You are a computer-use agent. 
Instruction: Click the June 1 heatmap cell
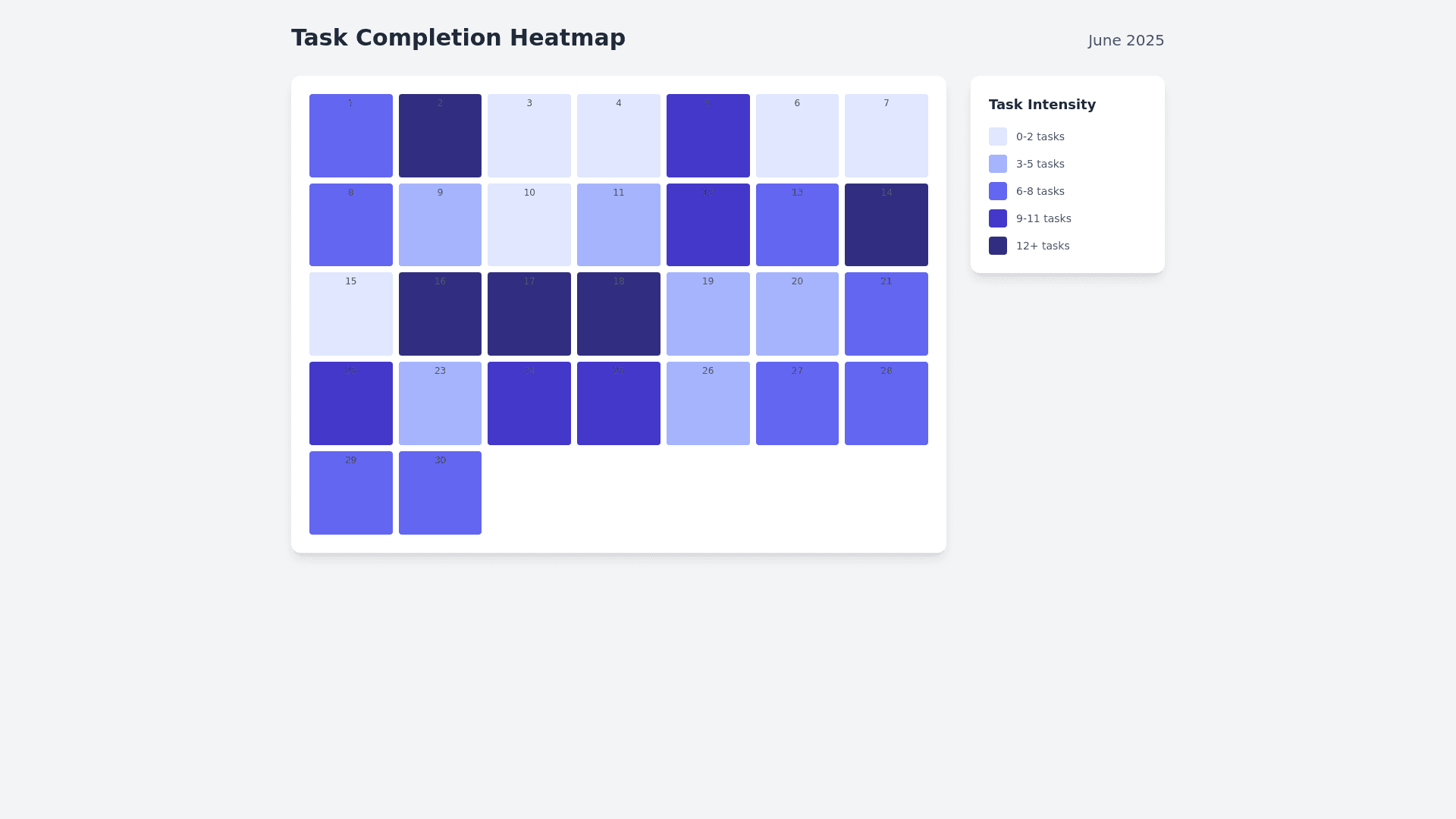[x=350, y=136]
